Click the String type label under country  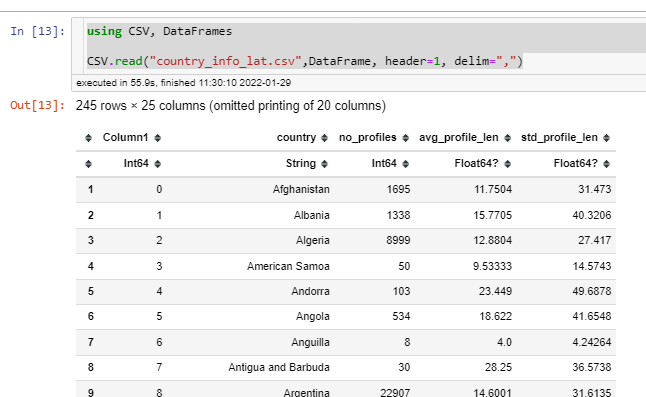[301, 163]
